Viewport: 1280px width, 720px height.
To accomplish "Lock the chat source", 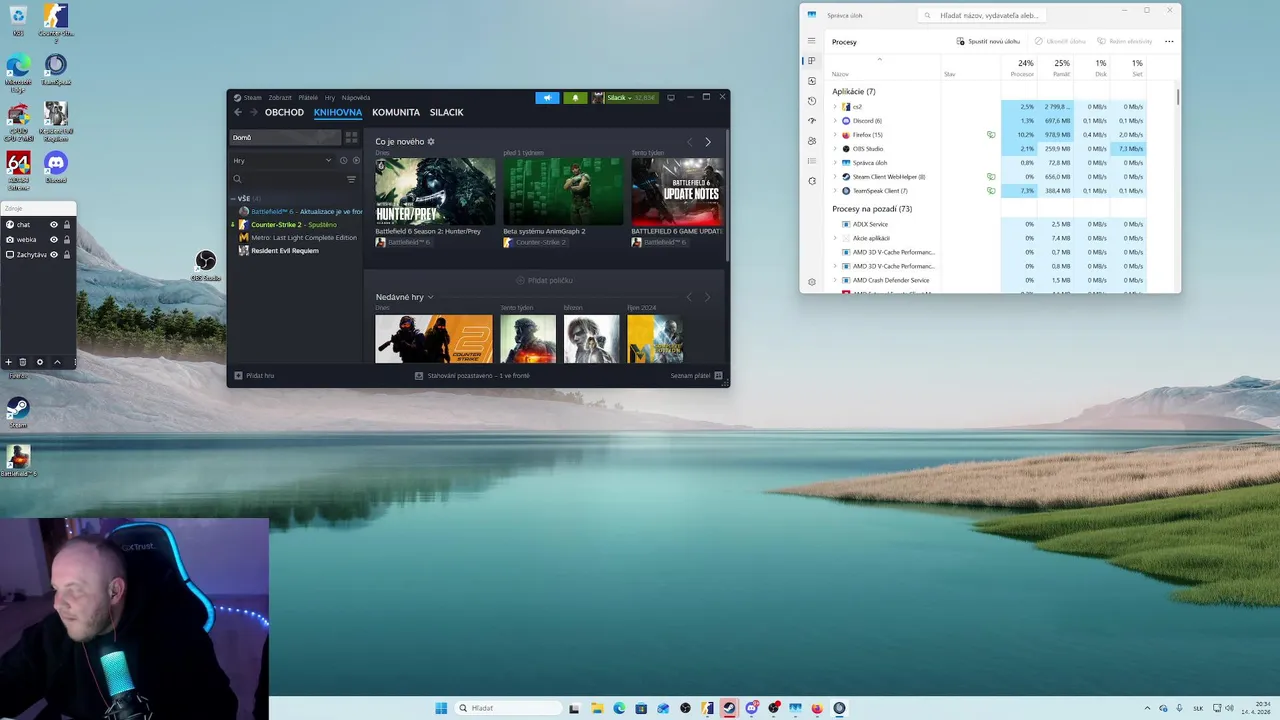I will (x=67, y=225).
